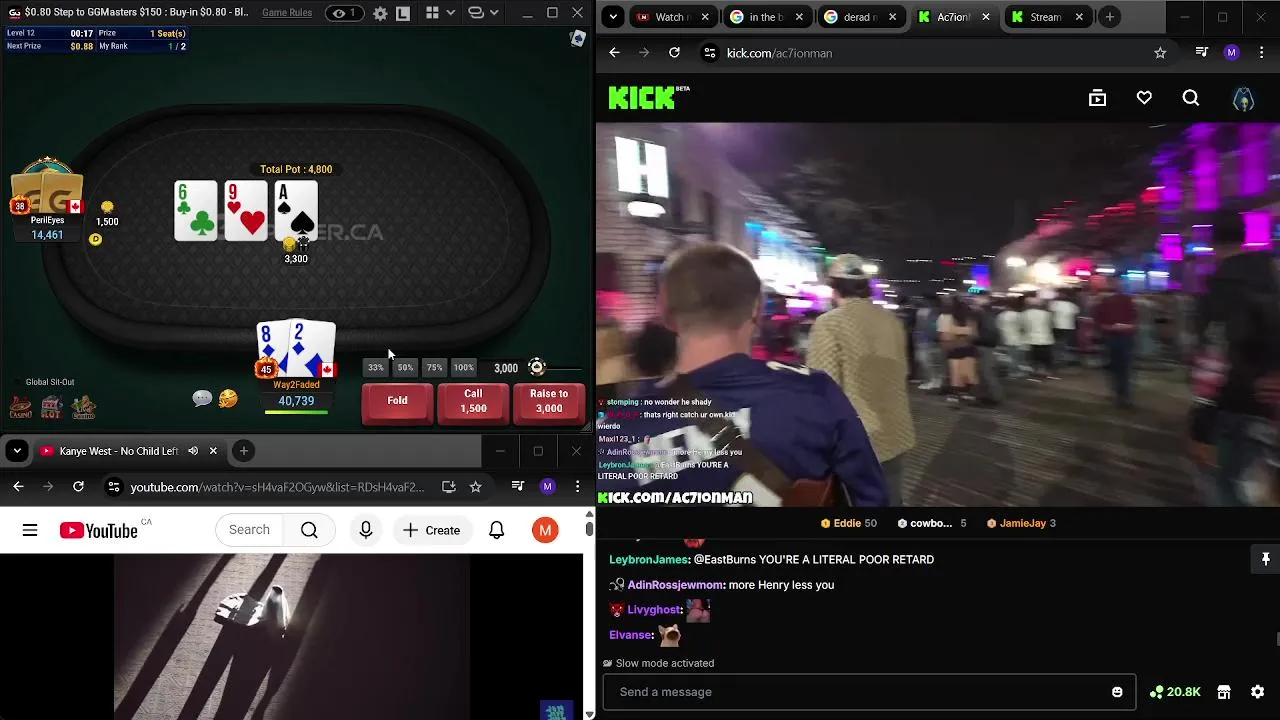Click AdinRossjewmom username in chat
1280x720 pixels.
point(675,585)
